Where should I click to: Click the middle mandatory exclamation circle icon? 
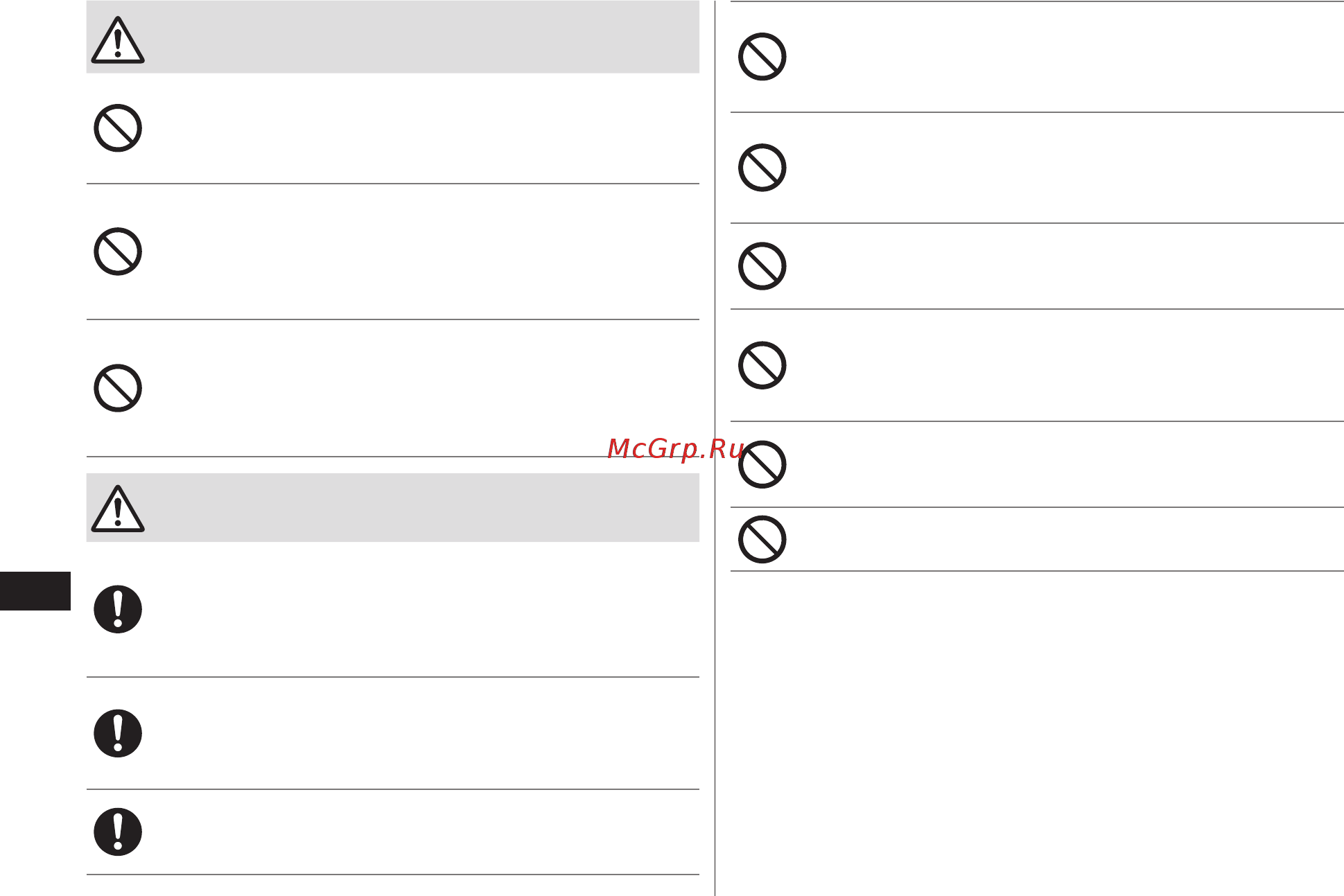(x=118, y=733)
